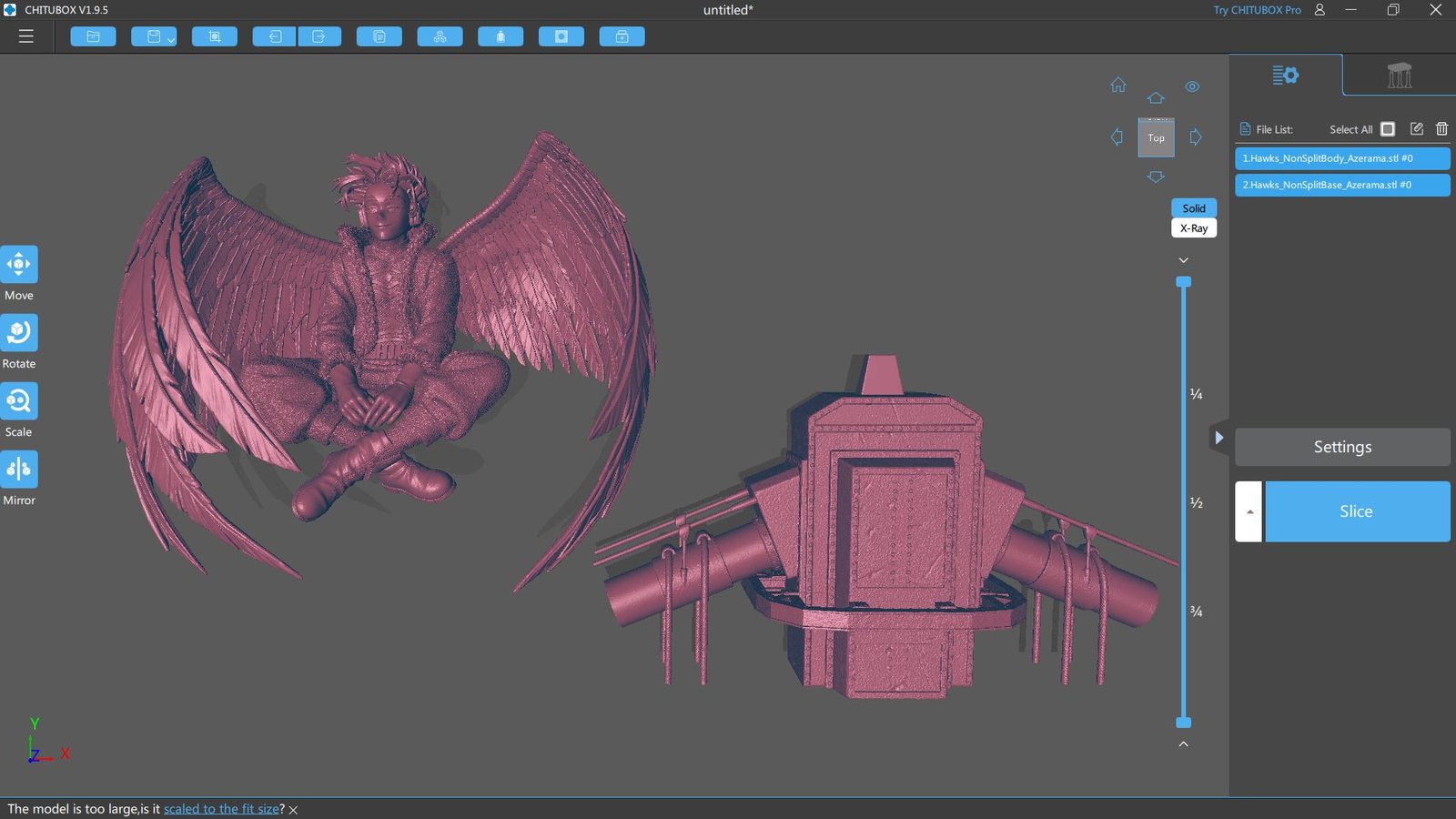Collapse the right panel with triangle arrow
This screenshot has height=819, width=1456.
pyautogui.click(x=1219, y=438)
